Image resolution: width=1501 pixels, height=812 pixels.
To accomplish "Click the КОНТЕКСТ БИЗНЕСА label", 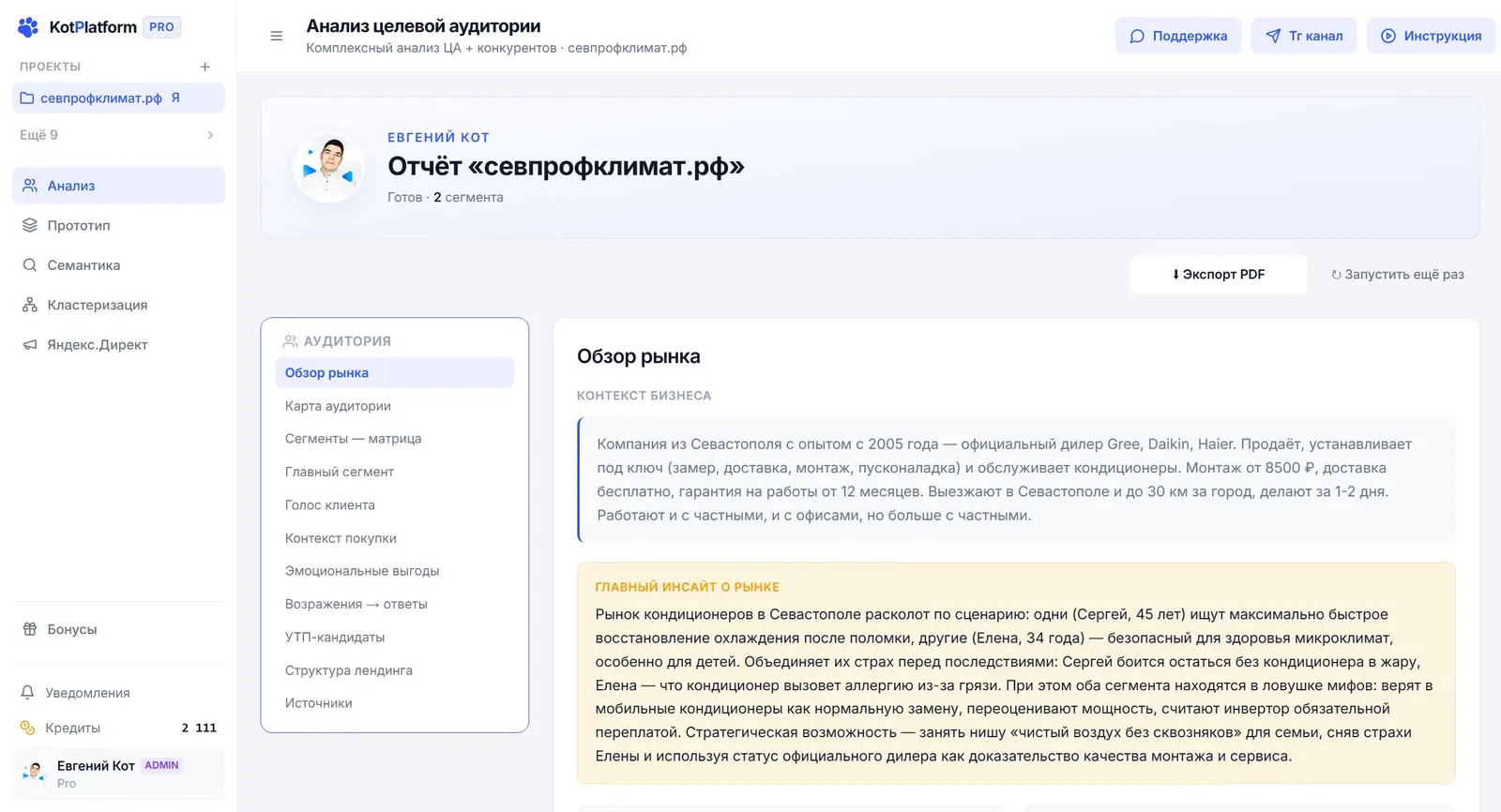I will (644, 396).
